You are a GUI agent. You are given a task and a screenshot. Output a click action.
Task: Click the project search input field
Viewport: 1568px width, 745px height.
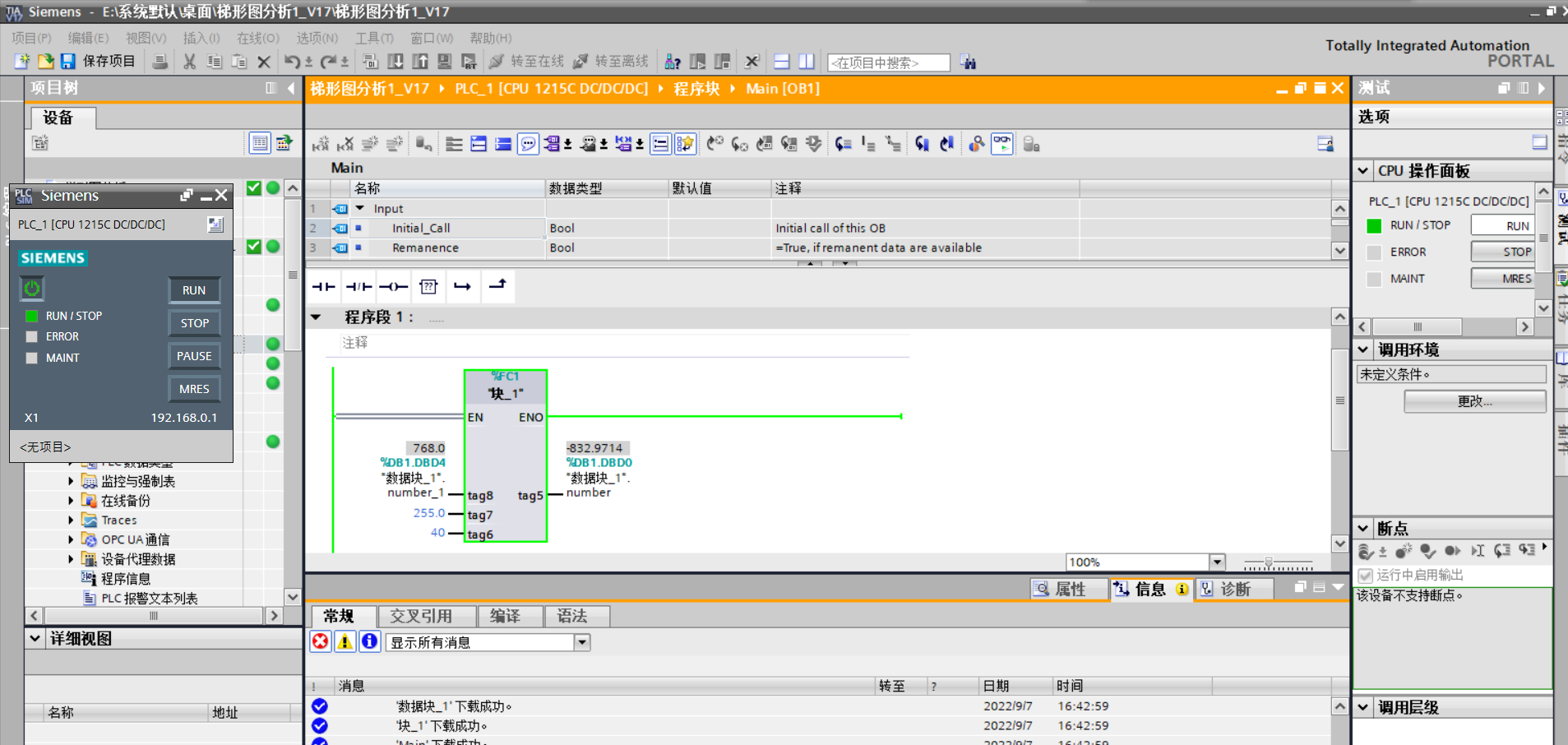[888, 62]
